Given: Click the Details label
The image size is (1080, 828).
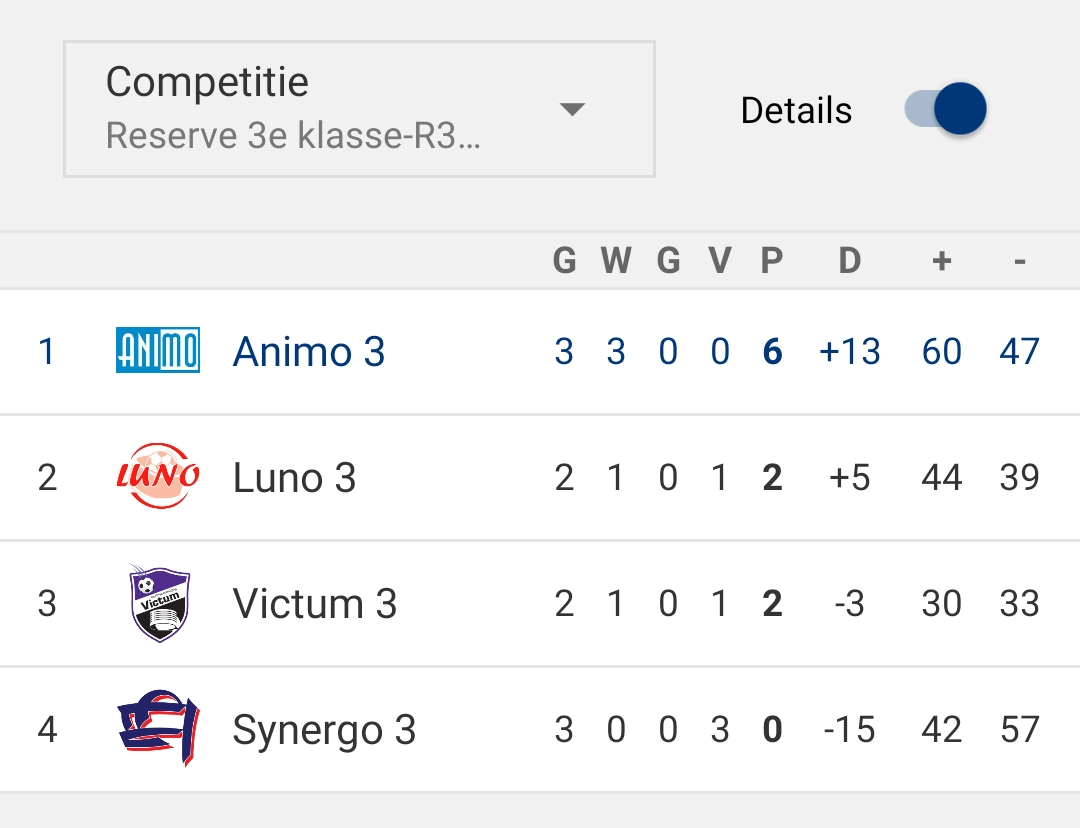Looking at the screenshot, I should coord(796,110).
